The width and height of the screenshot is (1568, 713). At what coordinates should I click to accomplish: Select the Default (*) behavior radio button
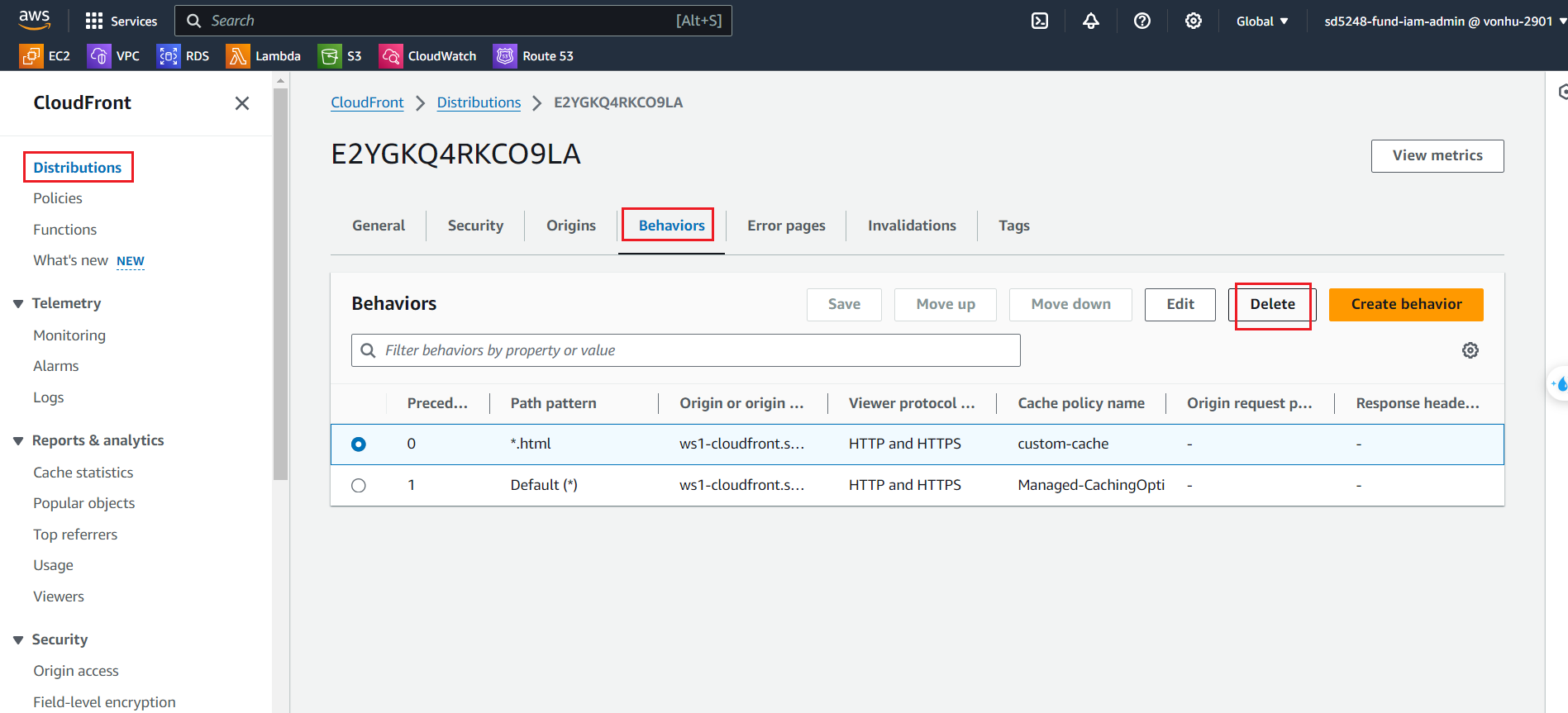point(359,486)
